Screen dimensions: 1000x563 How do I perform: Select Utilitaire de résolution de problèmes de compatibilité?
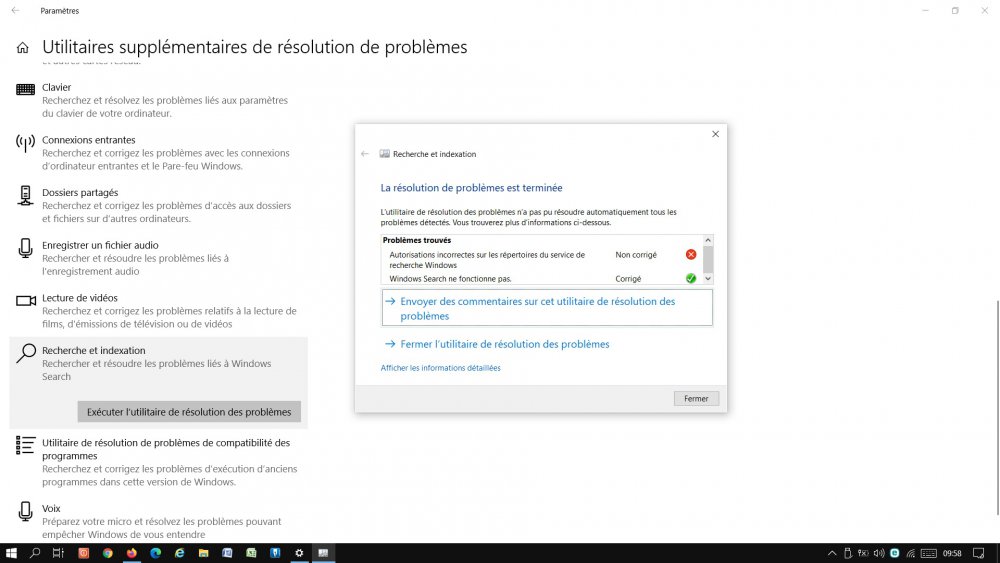coord(158,462)
